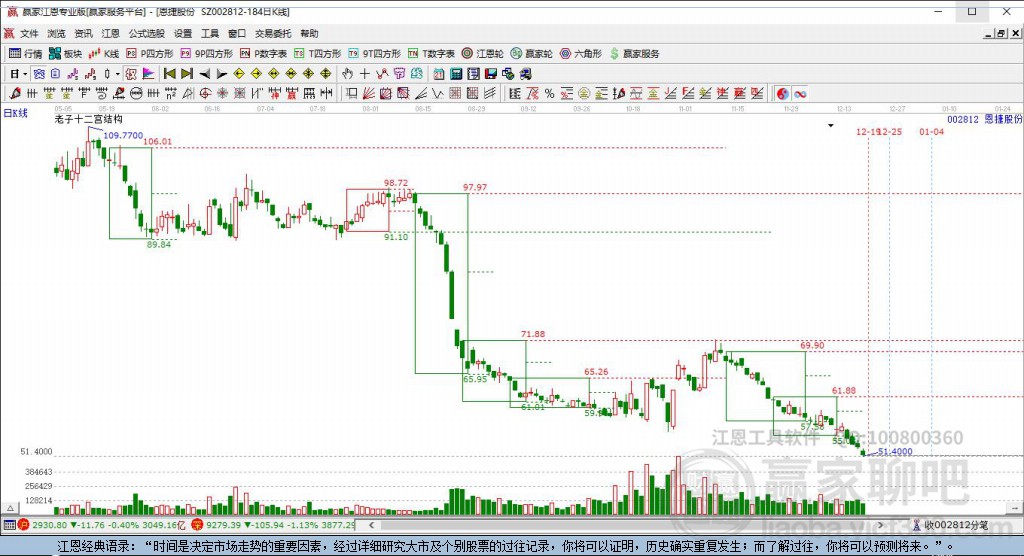Image resolution: width=1024 pixels, height=556 pixels.
Task: Select the red pencil drawing tool
Action: tap(14, 93)
